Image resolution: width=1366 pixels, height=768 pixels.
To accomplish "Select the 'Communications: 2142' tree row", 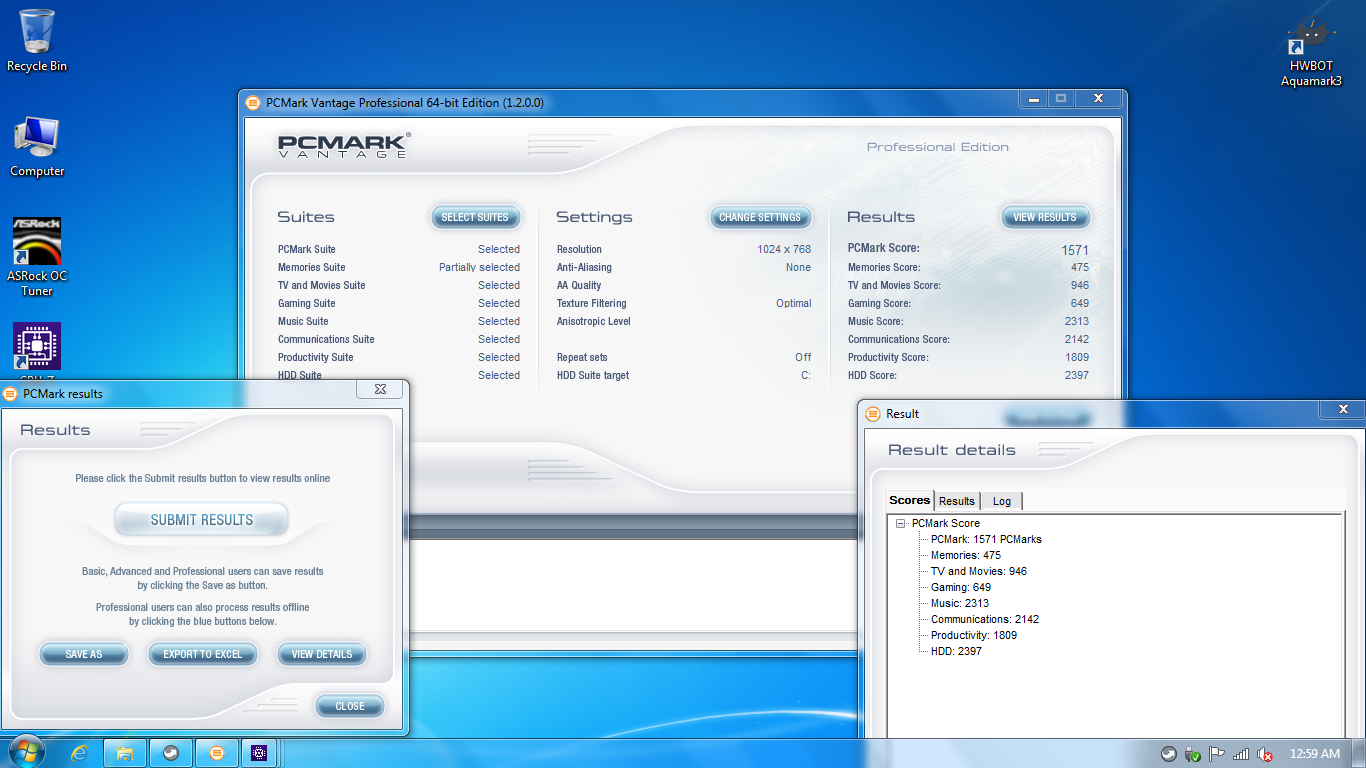I will pyautogui.click(x=985, y=619).
